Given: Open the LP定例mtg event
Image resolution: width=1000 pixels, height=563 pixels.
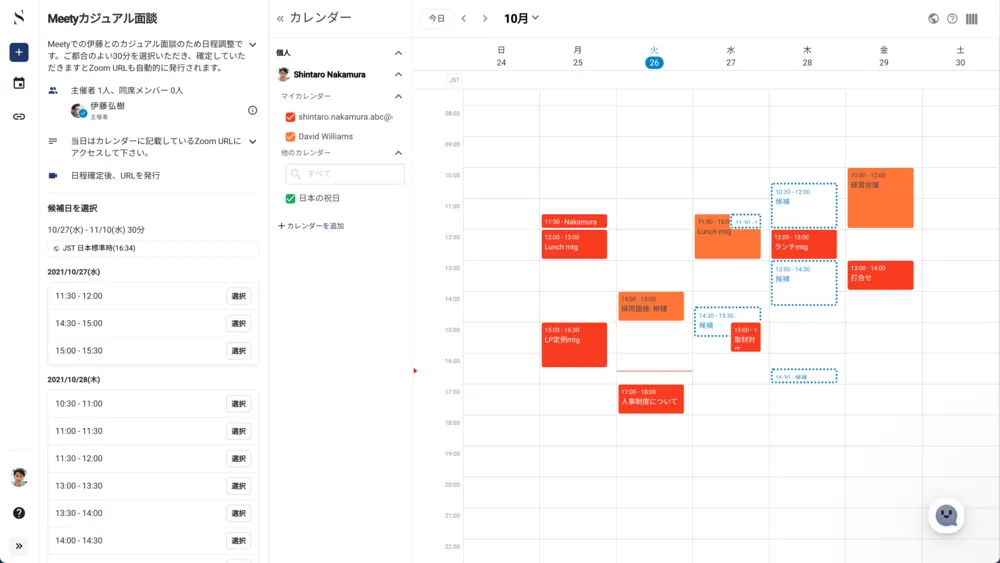Looking at the screenshot, I should pyautogui.click(x=574, y=345).
